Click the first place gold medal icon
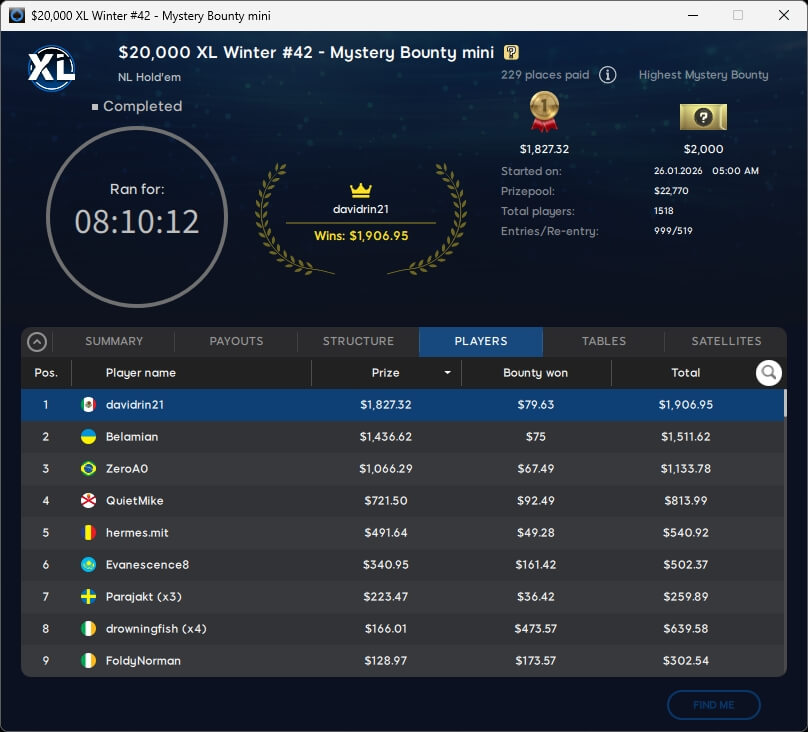This screenshot has width=808, height=732. tap(543, 112)
